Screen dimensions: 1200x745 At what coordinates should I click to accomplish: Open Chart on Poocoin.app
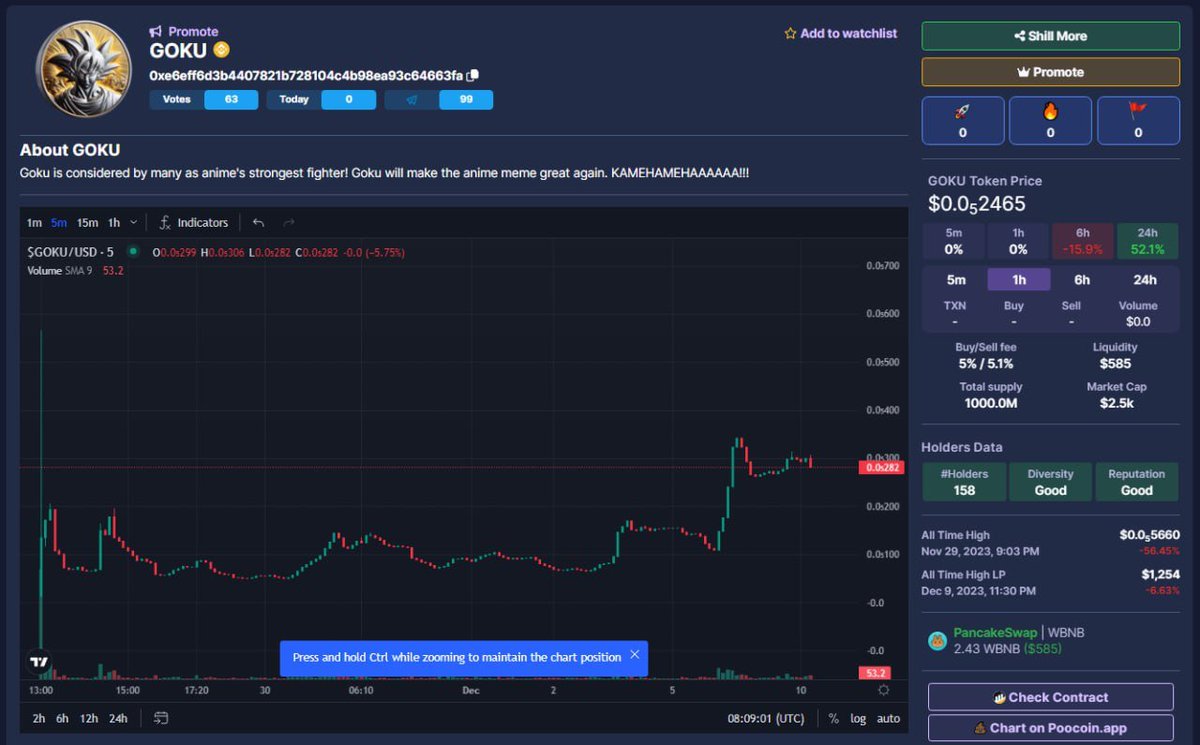pos(1050,728)
